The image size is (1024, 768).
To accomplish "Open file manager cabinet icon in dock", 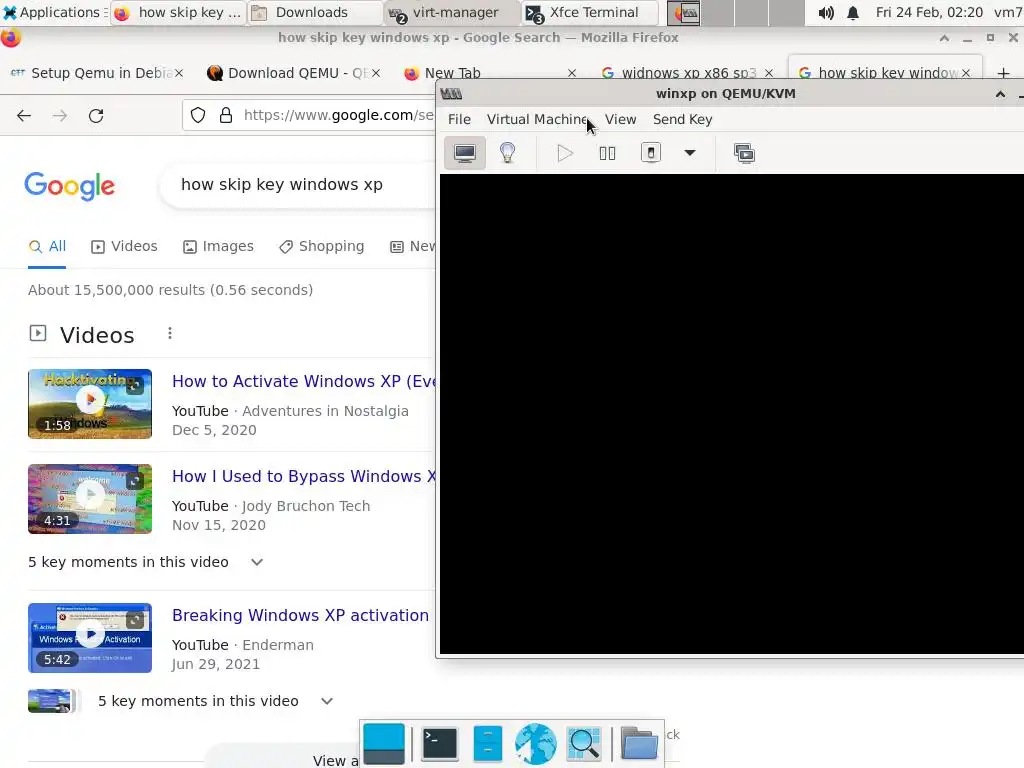I will click(487, 744).
